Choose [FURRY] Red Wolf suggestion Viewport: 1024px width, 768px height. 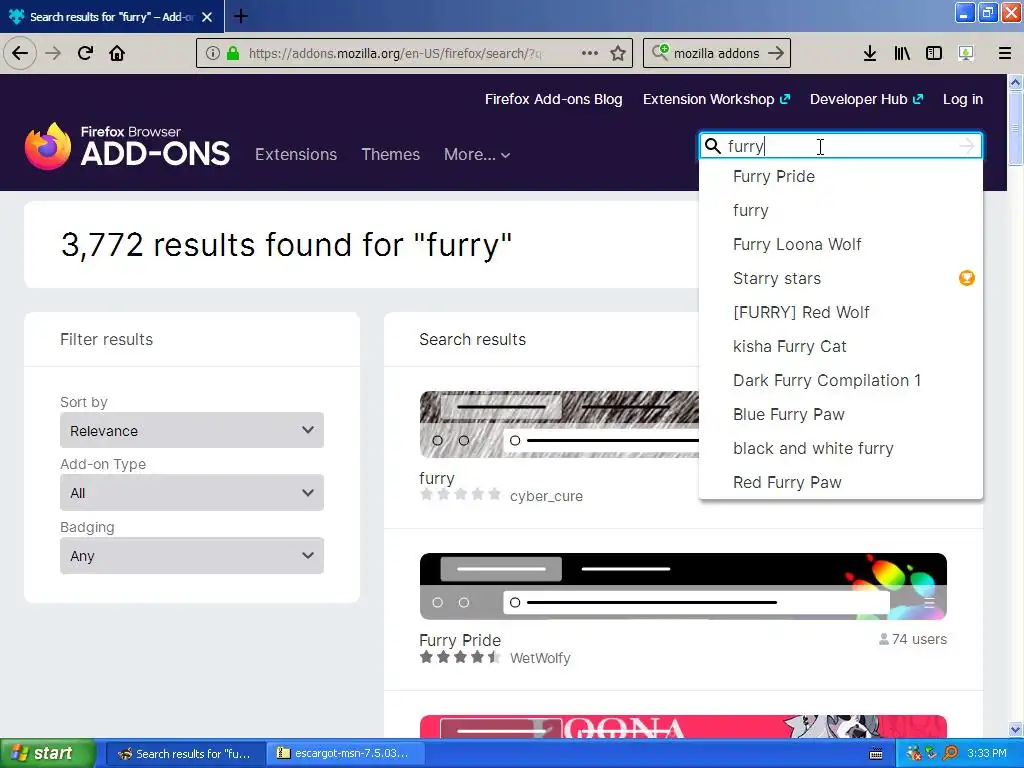click(840, 312)
